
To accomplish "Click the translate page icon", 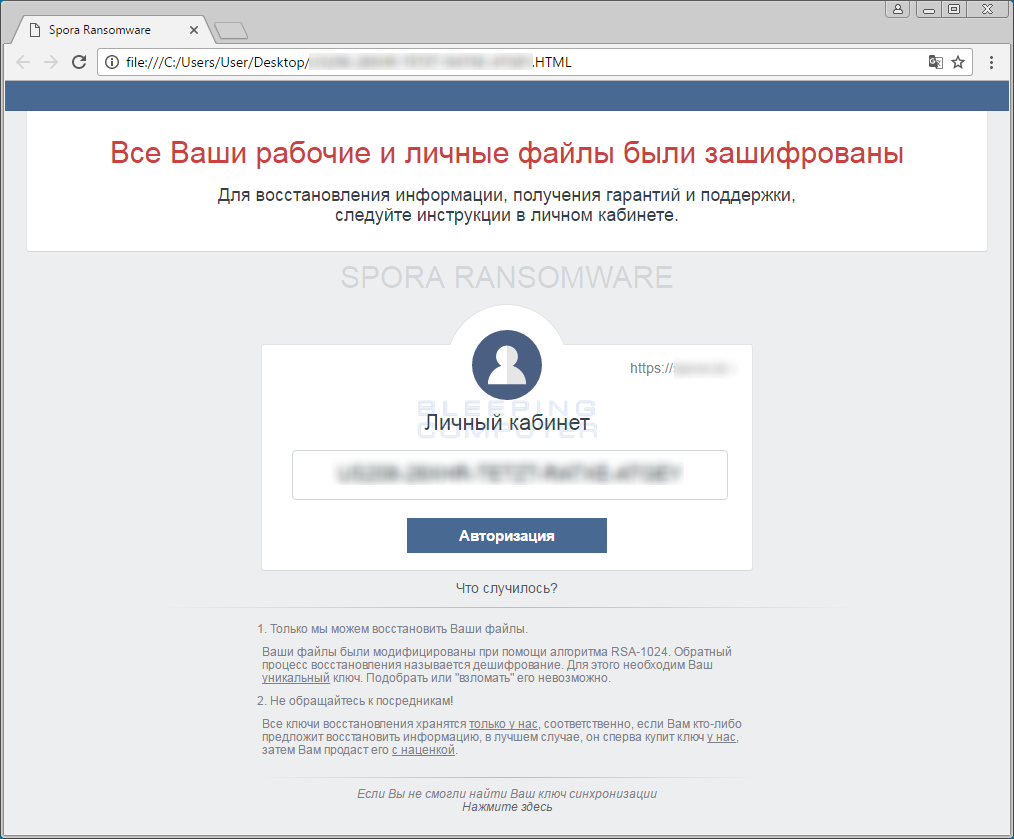I will 934,61.
